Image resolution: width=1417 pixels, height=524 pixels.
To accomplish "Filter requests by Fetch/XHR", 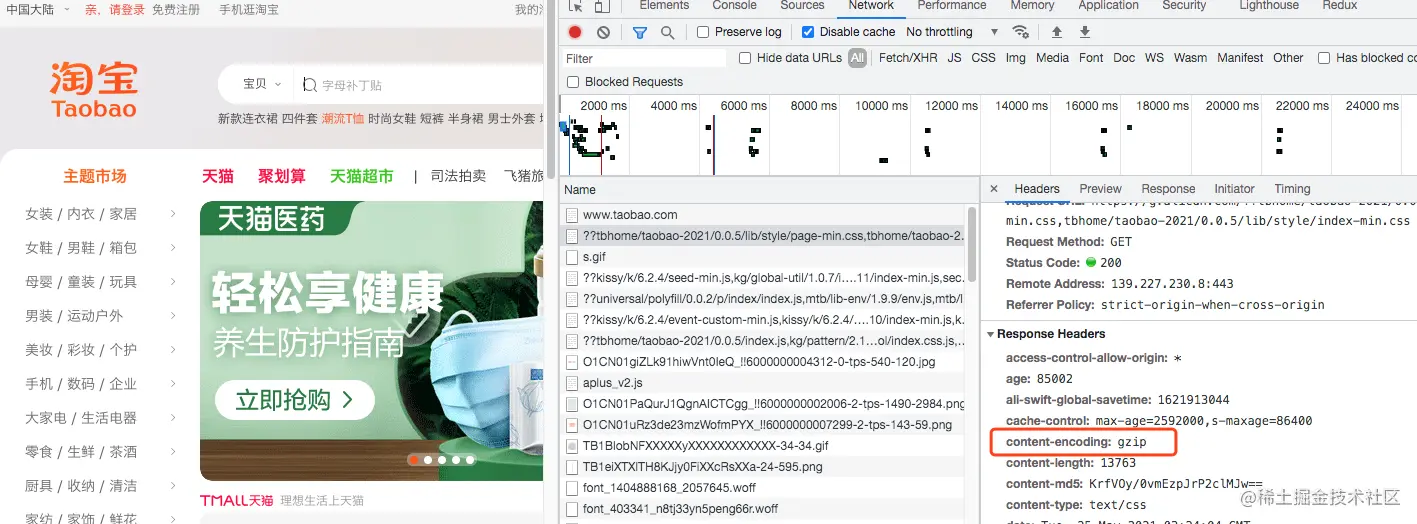I will (908, 58).
